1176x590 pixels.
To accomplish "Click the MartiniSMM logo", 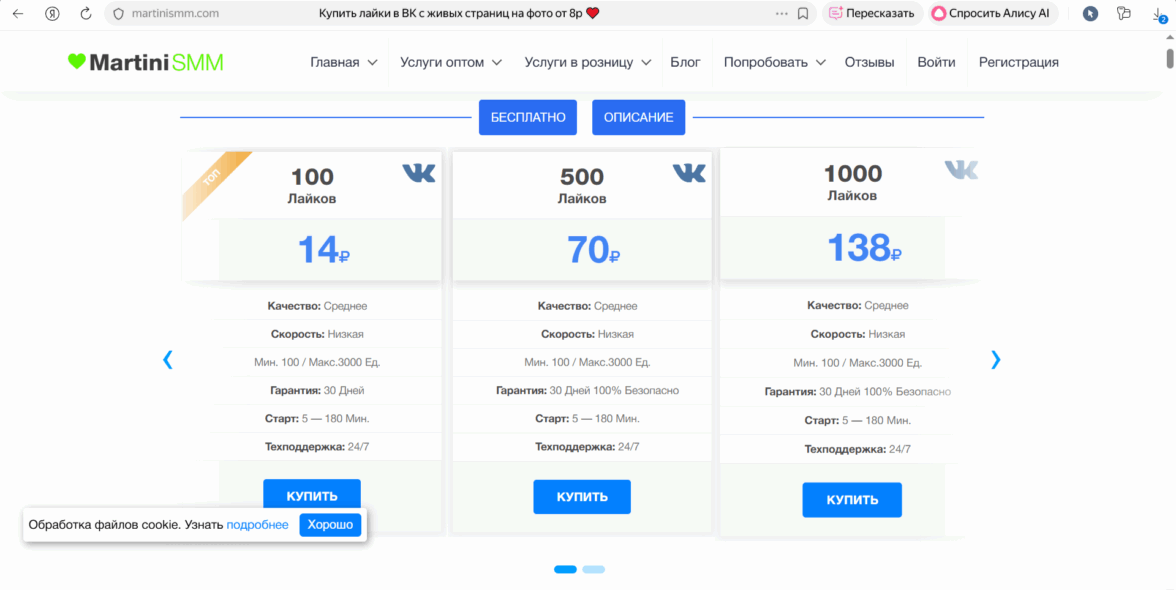I will (x=146, y=62).
